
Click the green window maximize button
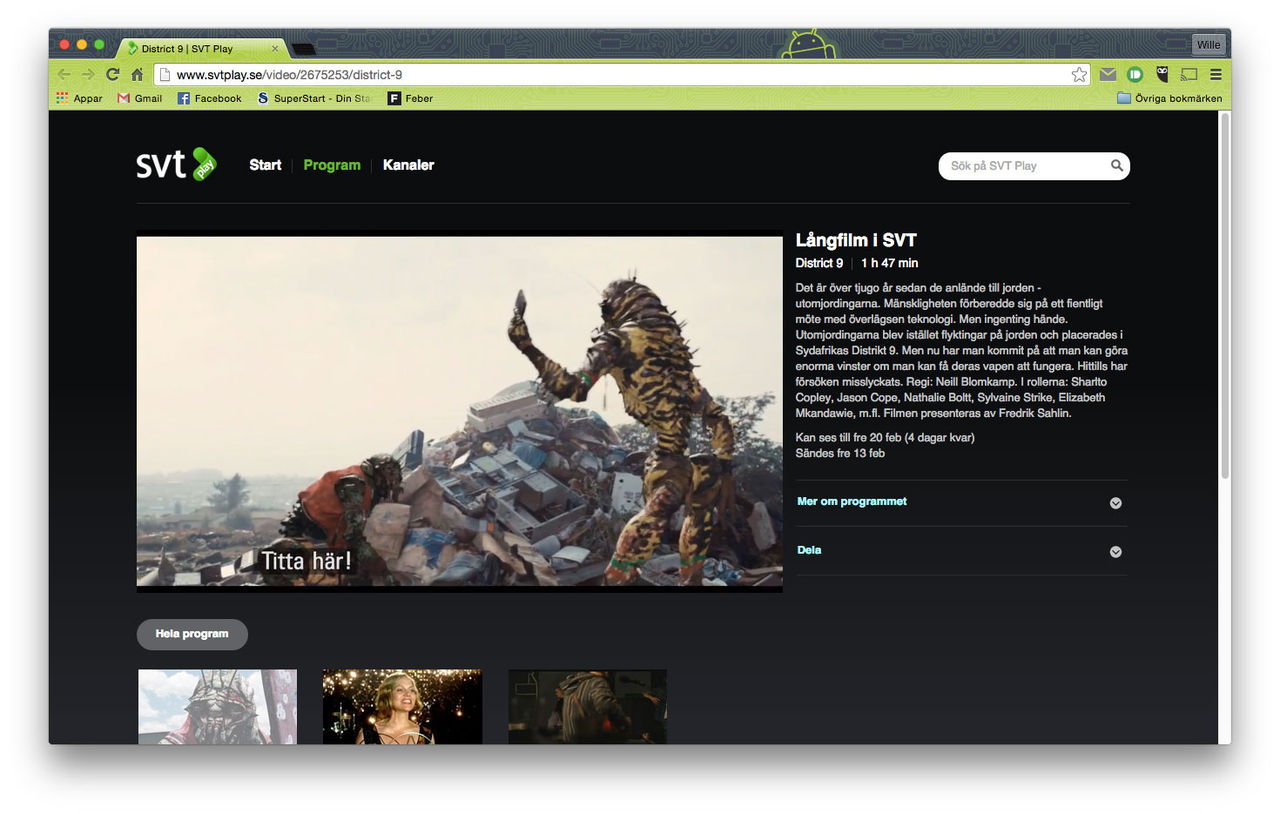click(99, 44)
